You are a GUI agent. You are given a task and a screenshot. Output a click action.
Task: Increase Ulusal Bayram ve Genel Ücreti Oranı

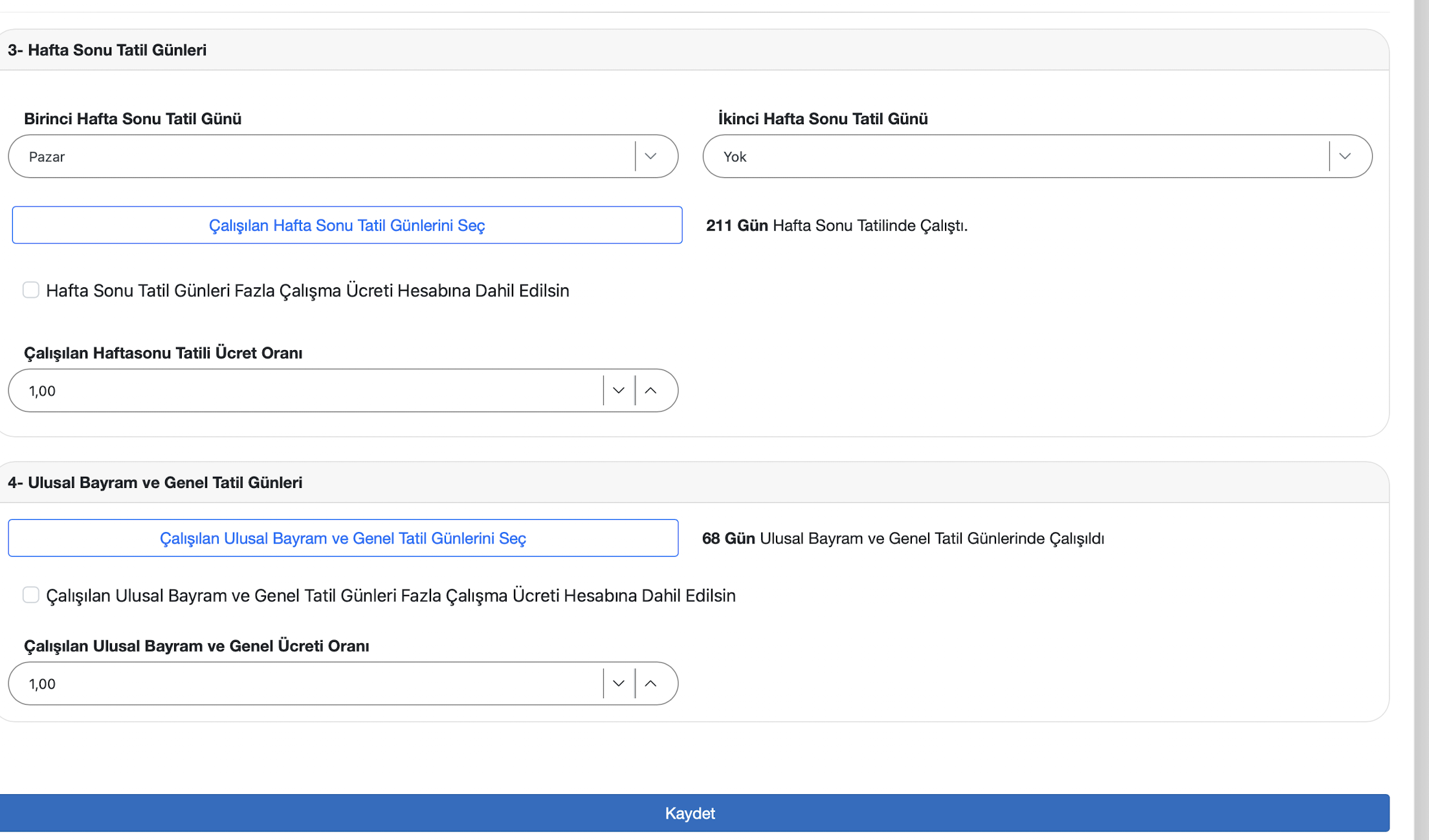click(x=650, y=684)
